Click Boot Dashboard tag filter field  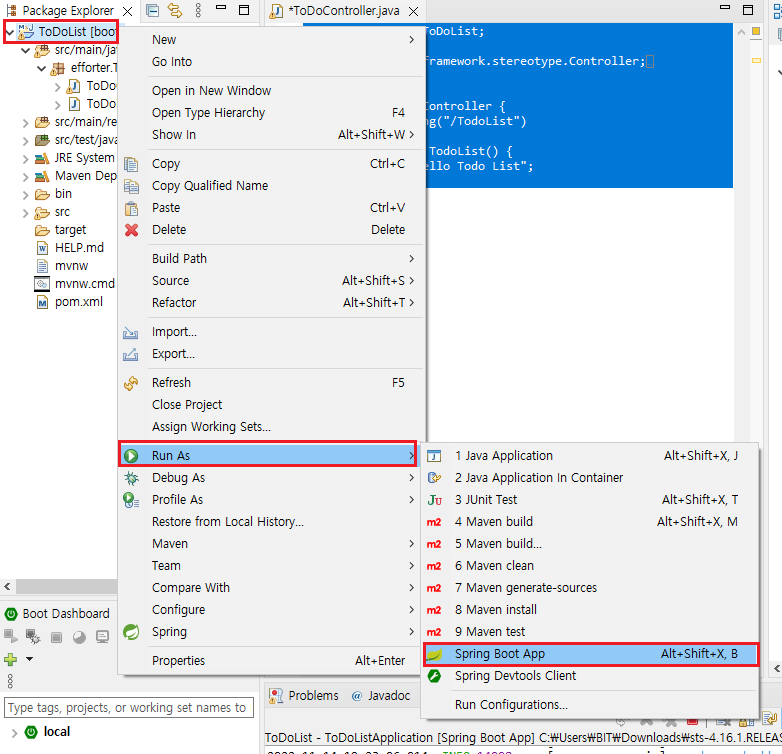point(129,708)
